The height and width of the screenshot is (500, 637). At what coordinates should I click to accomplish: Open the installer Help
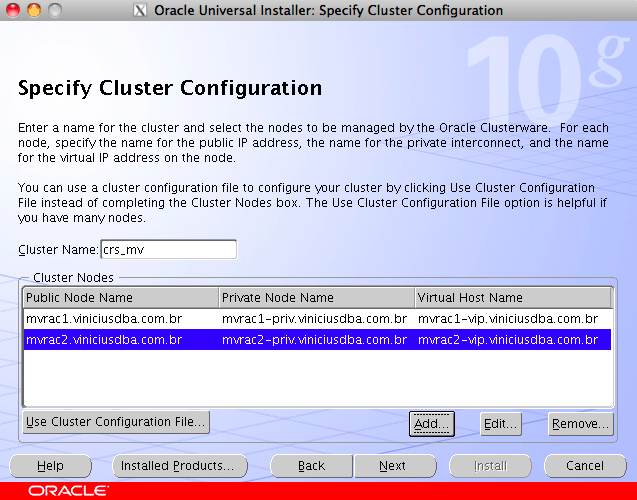[50, 466]
